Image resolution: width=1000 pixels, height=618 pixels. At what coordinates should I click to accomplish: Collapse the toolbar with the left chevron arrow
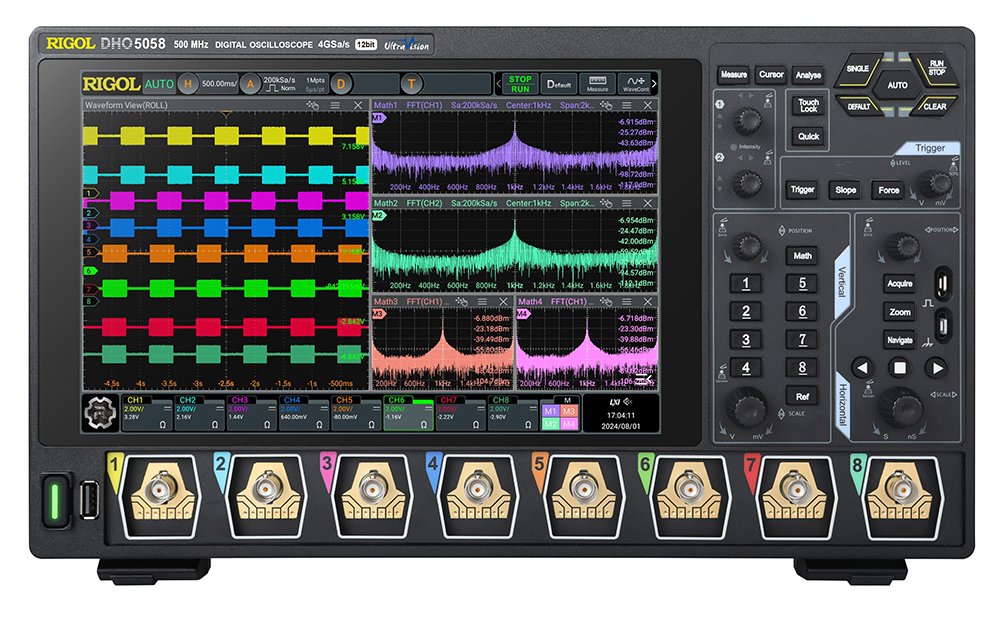click(499, 84)
